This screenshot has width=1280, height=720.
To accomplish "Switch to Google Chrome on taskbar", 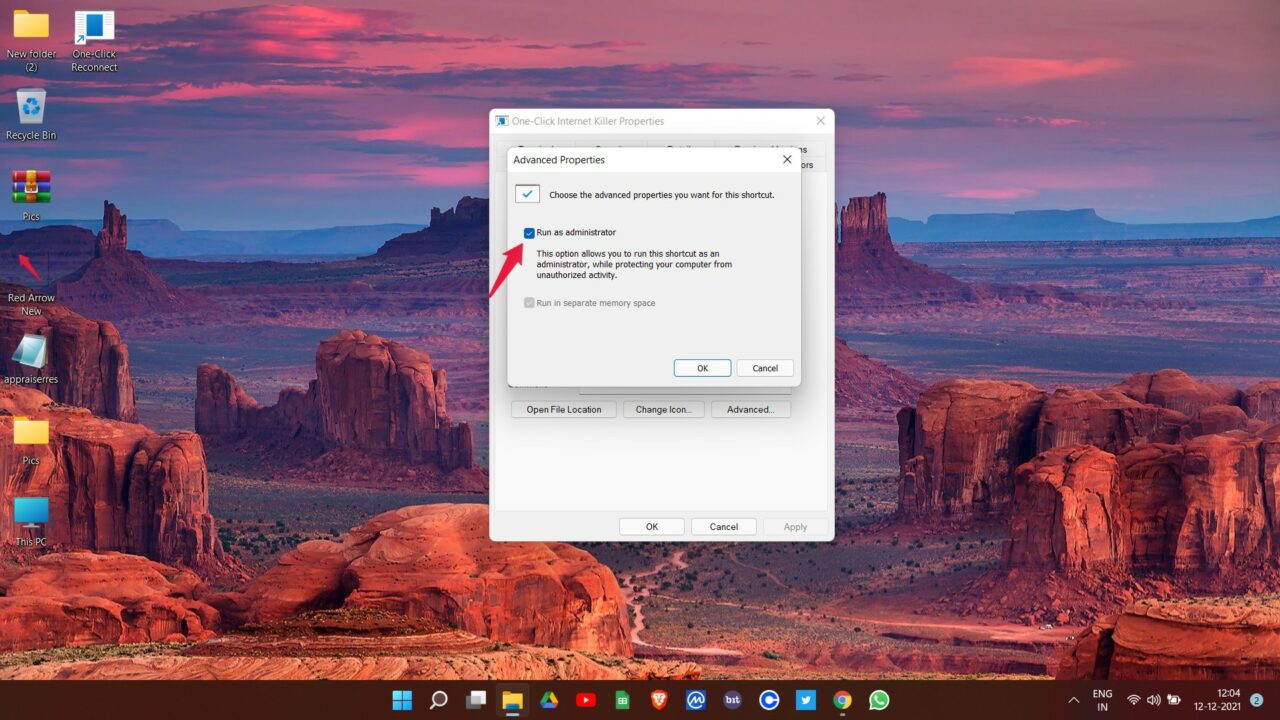I will [x=843, y=700].
